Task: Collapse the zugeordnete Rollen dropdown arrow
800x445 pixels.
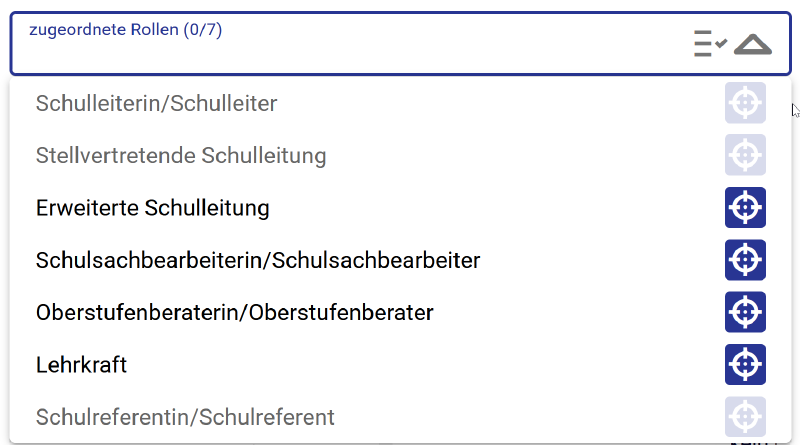Action: click(x=753, y=44)
